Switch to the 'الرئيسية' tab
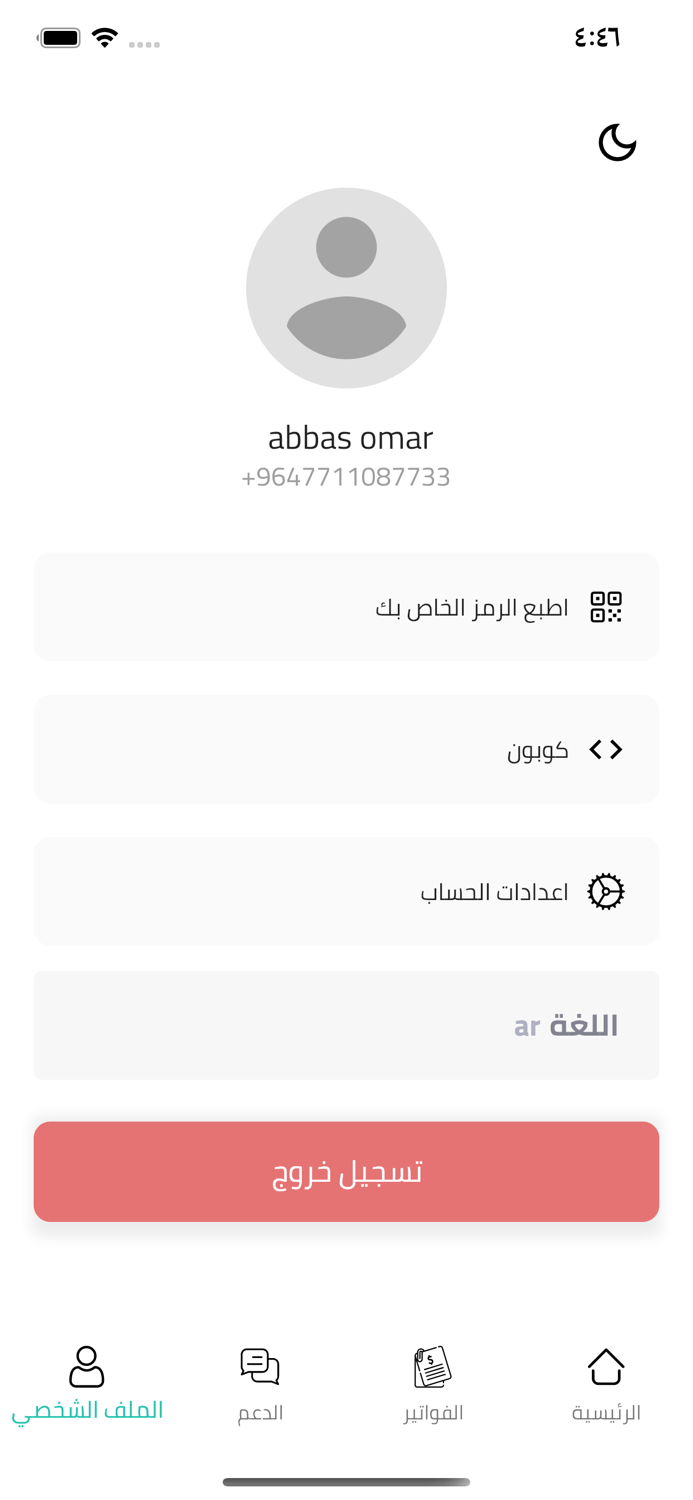The height and width of the screenshot is (1500, 693). click(x=606, y=1385)
